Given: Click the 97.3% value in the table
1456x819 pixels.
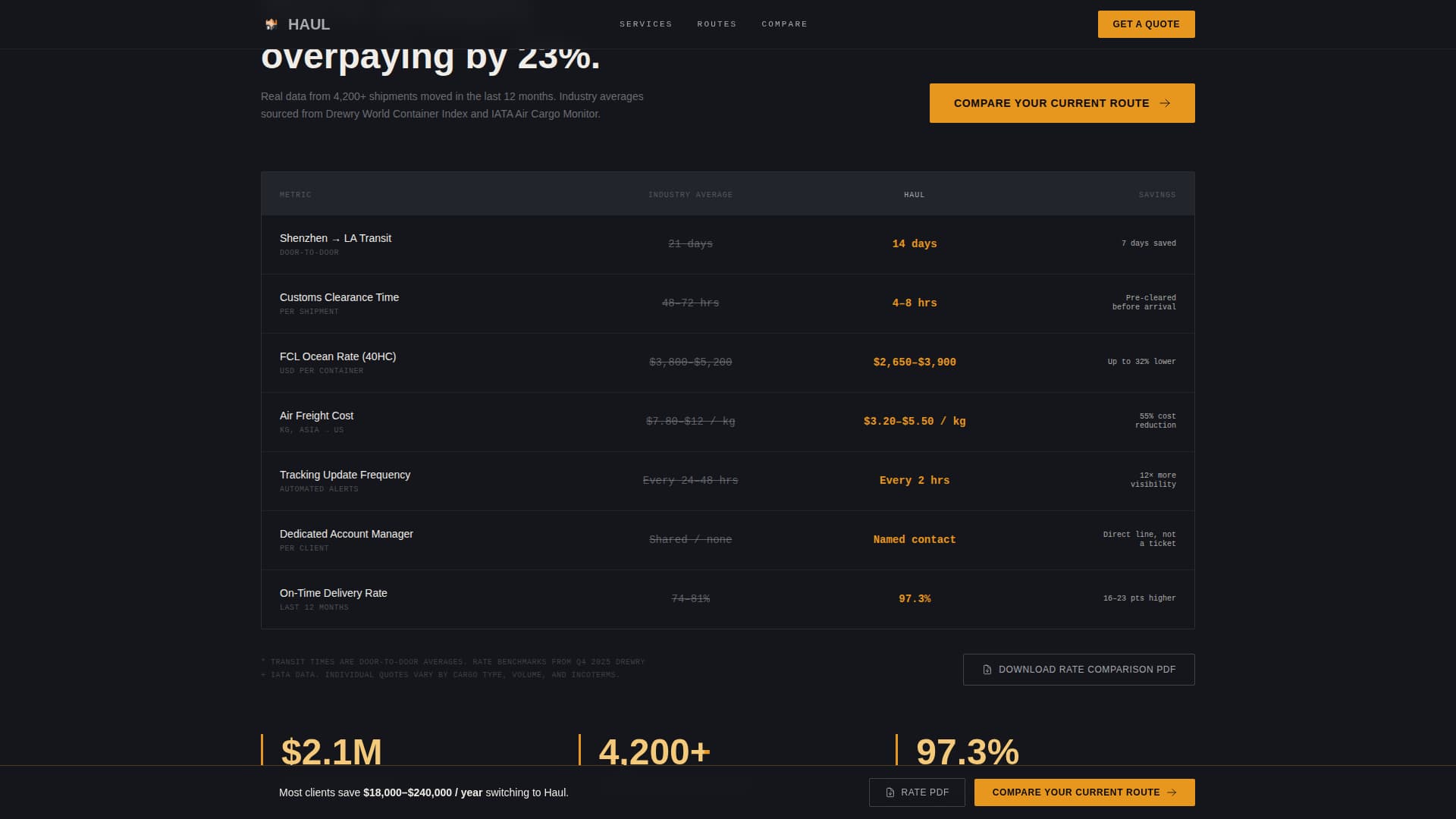Looking at the screenshot, I should [x=914, y=598].
